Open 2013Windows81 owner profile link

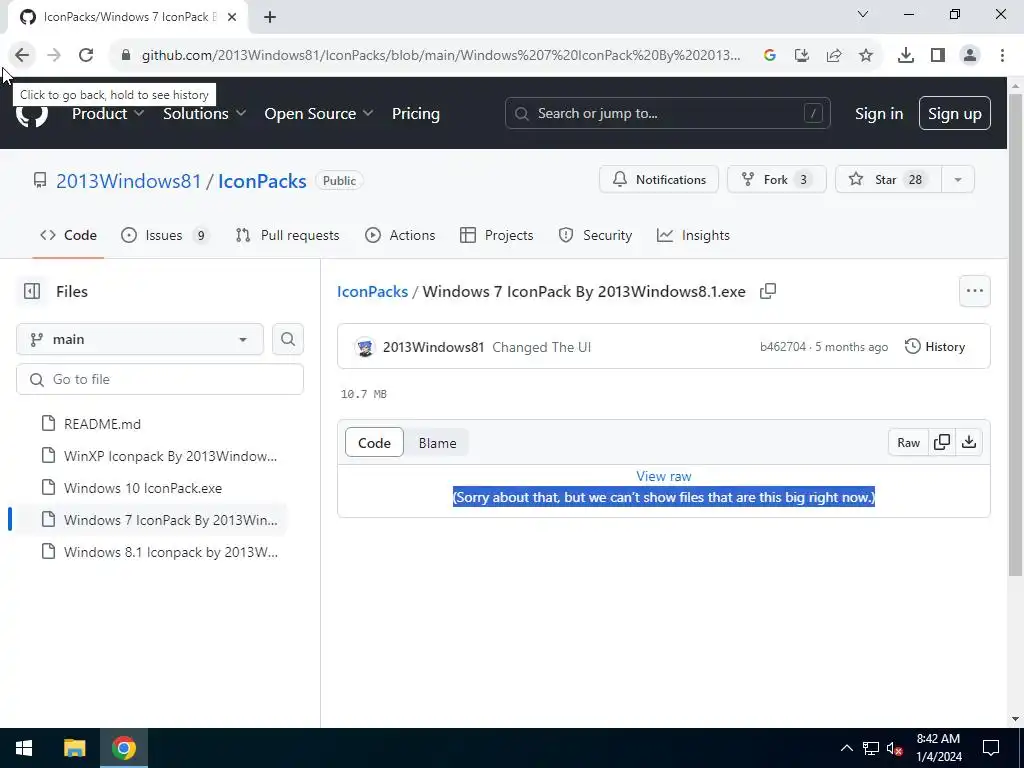click(x=129, y=181)
